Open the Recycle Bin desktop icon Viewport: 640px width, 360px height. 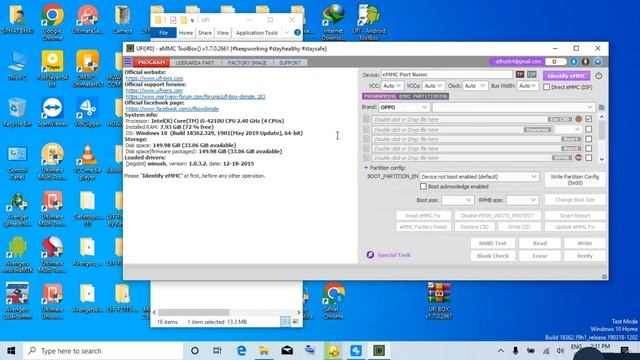[17, 112]
